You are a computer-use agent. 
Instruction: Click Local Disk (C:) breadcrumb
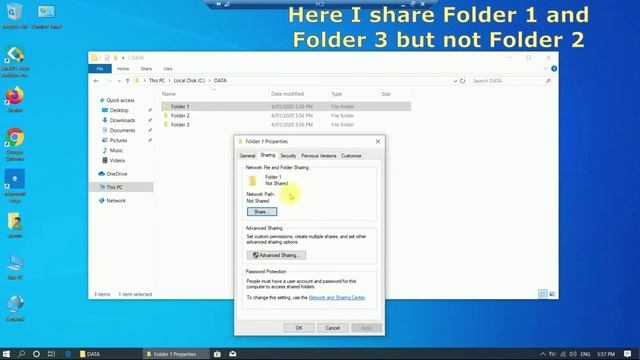click(x=189, y=81)
